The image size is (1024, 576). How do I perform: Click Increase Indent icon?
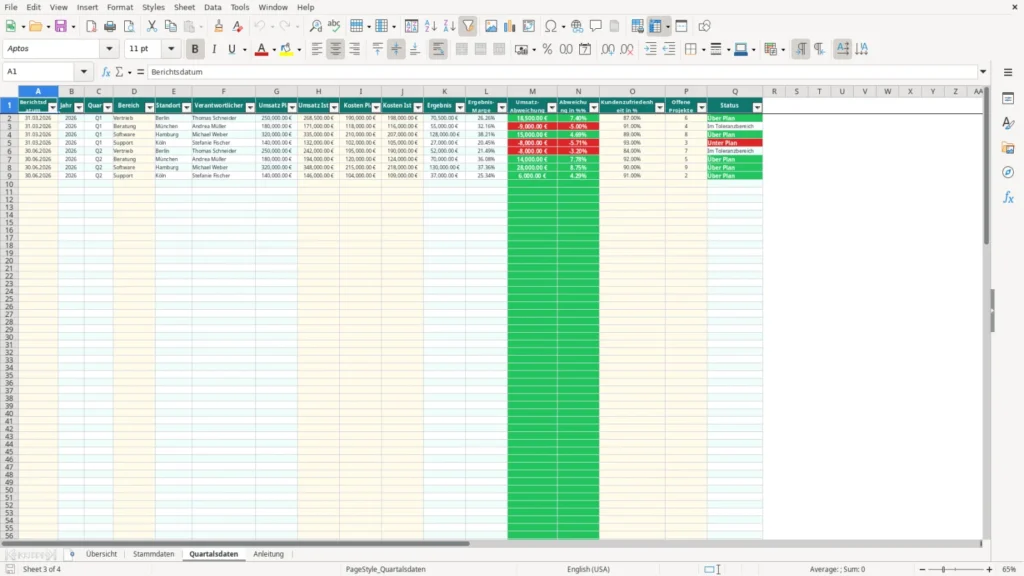[650, 49]
